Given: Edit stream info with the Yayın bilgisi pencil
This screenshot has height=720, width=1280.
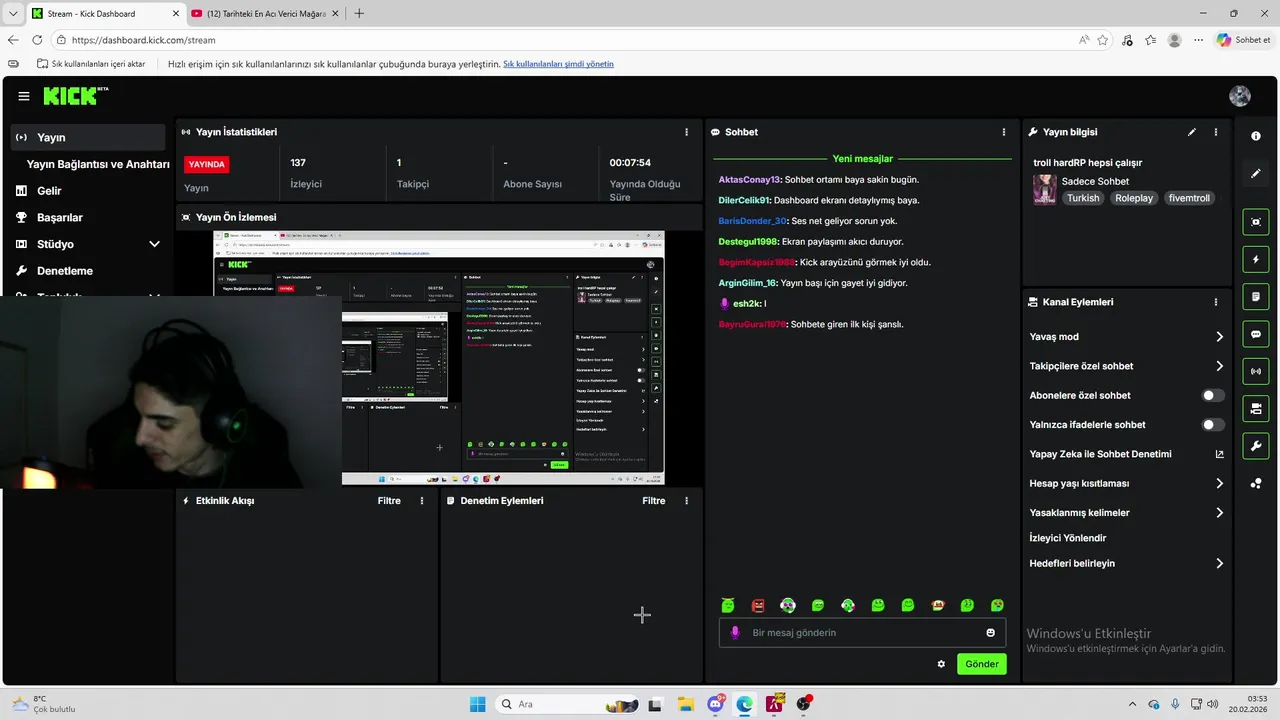Looking at the screenshot, I should 1192,132.
